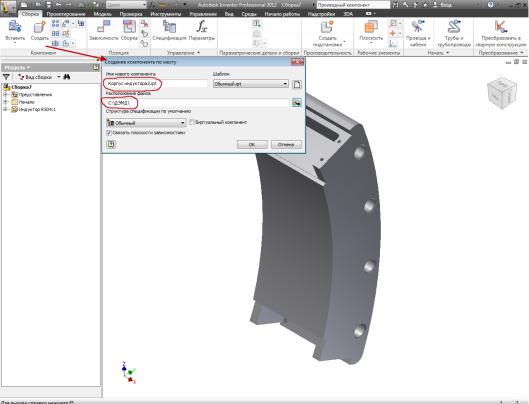The width and height of the screenshot is (529, 404).
Task: Toggle Виртуальный компонент checkbox
Action: (x=192, y=122)
